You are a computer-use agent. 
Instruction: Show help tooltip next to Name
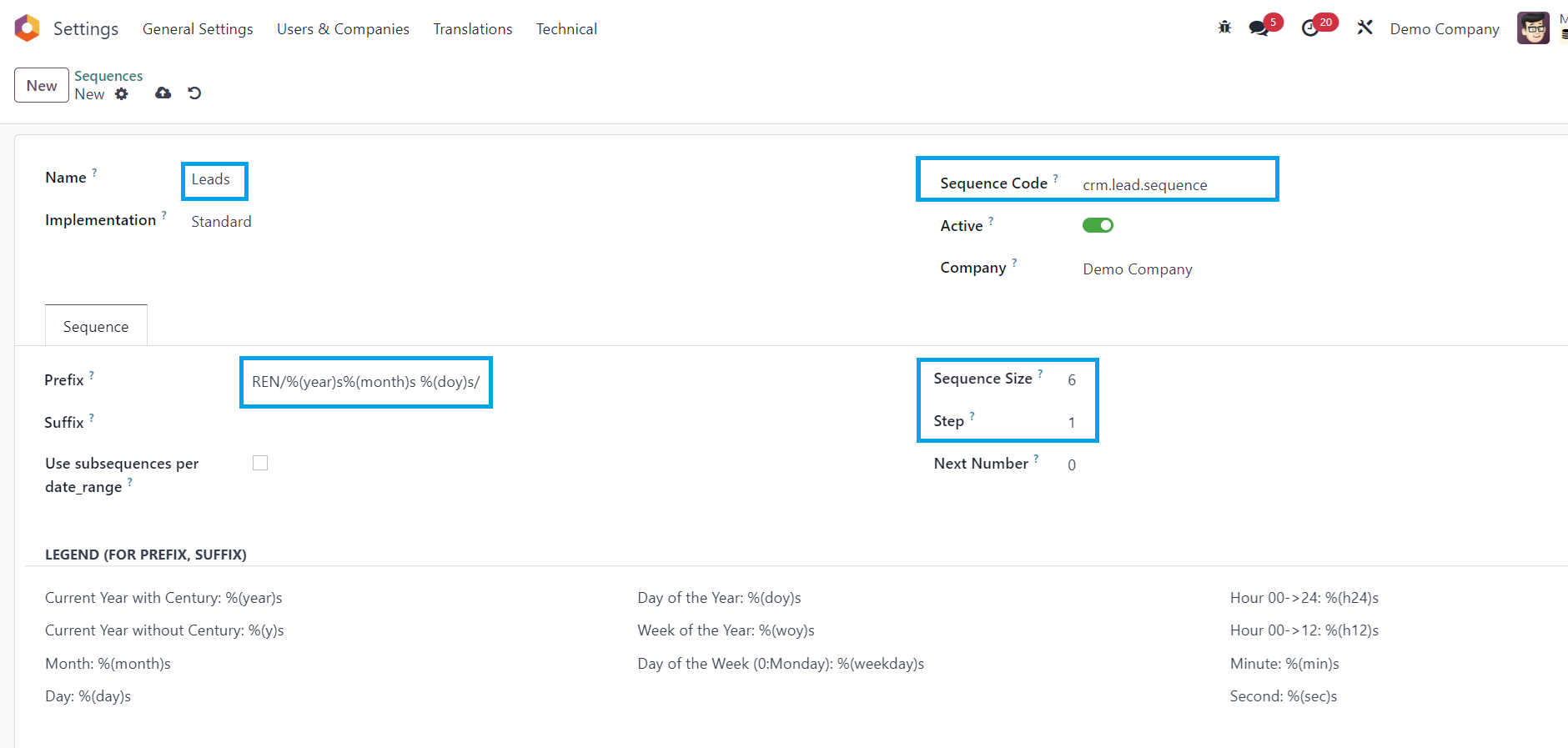94,173
